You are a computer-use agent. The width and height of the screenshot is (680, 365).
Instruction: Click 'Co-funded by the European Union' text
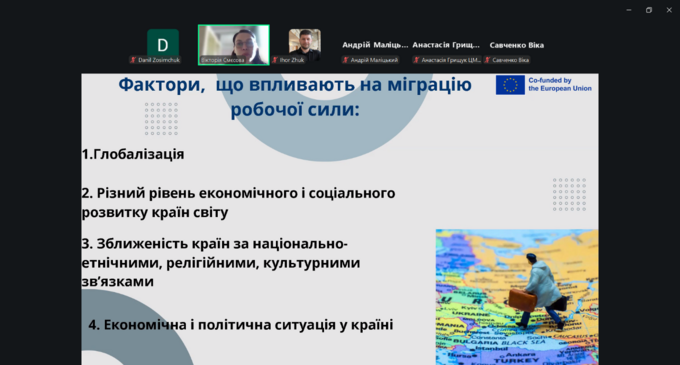tap(560, 85)
